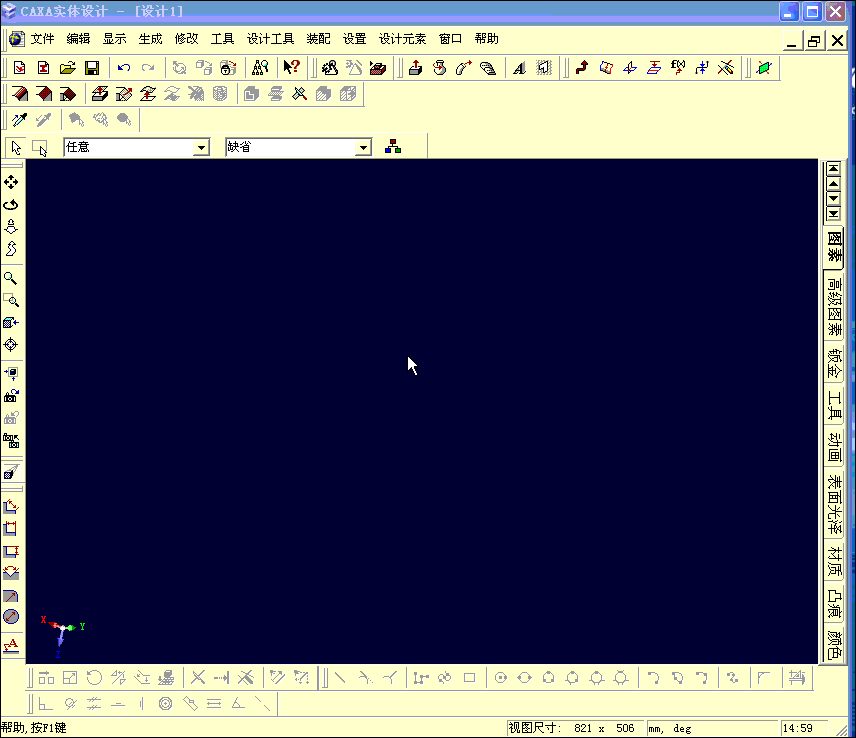Image resolution: width=856 pixels, height=738 pixels.
Task: Click the eyedropper pick-up tool icon
Action: pos(20,120)
